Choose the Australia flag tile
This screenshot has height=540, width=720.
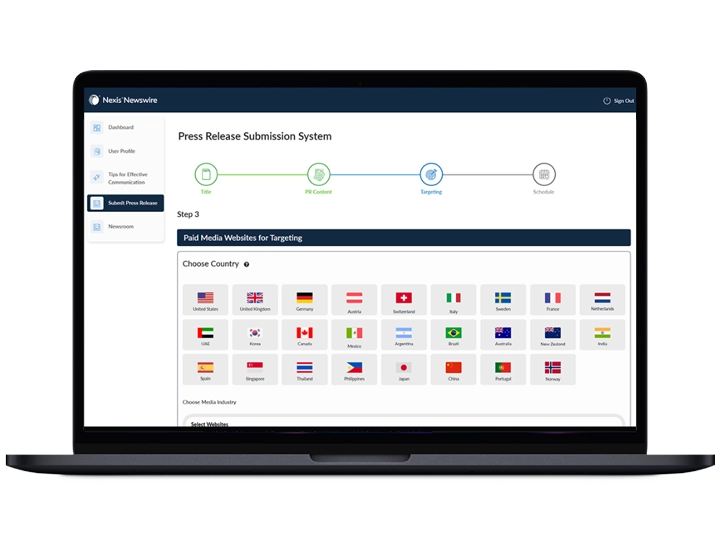(503, 335)
